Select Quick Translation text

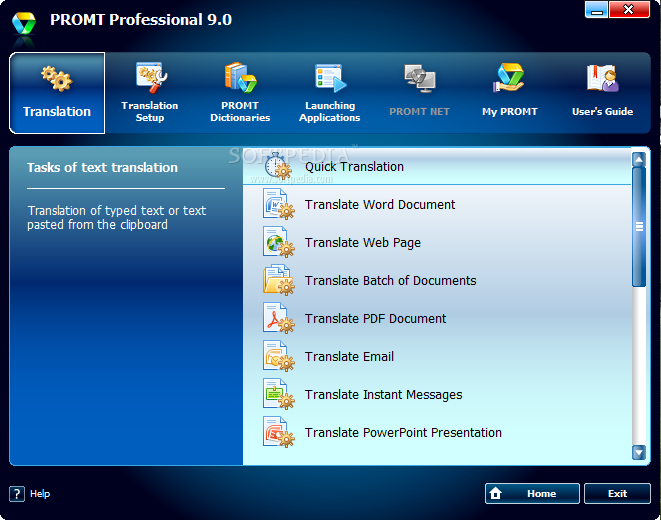point(354,167)
